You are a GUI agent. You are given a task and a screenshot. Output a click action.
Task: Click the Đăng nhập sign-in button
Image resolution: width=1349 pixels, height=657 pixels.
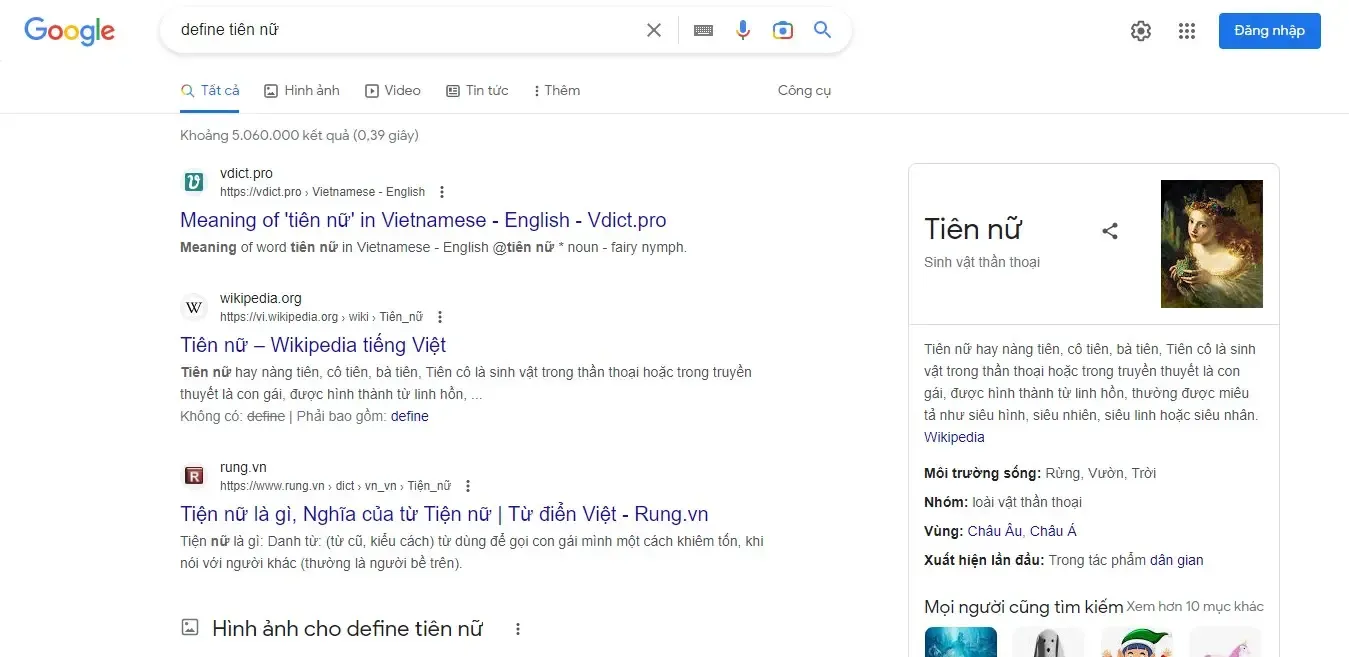click(1269, 30)
